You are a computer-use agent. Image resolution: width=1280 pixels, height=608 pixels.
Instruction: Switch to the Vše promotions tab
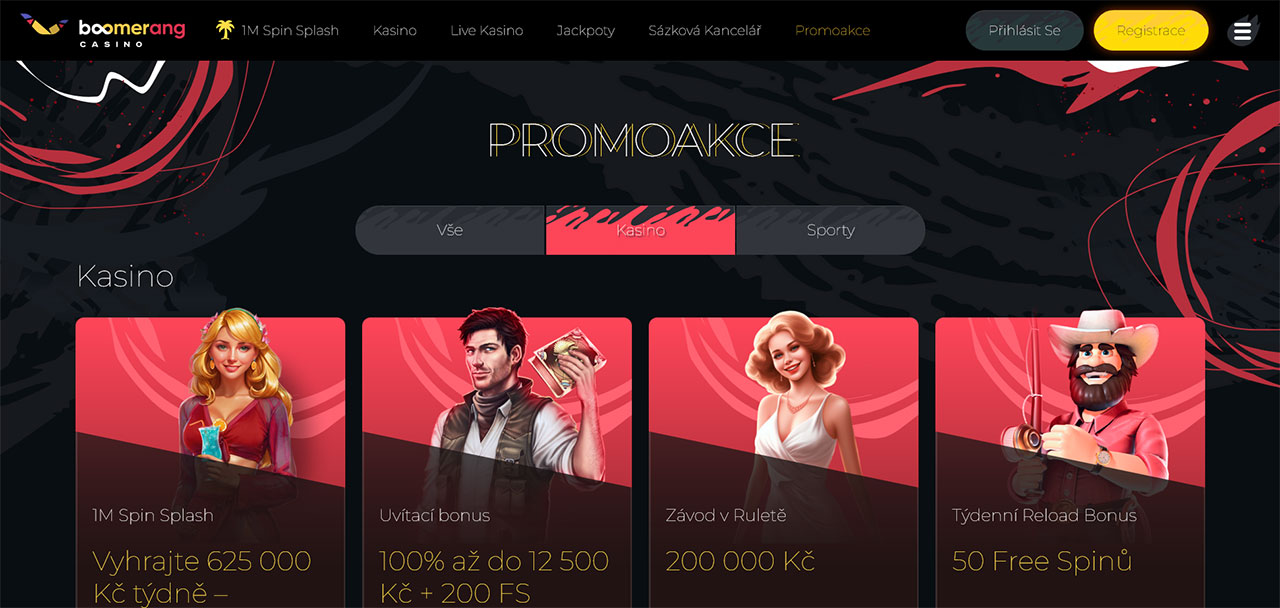pos(450,230)
